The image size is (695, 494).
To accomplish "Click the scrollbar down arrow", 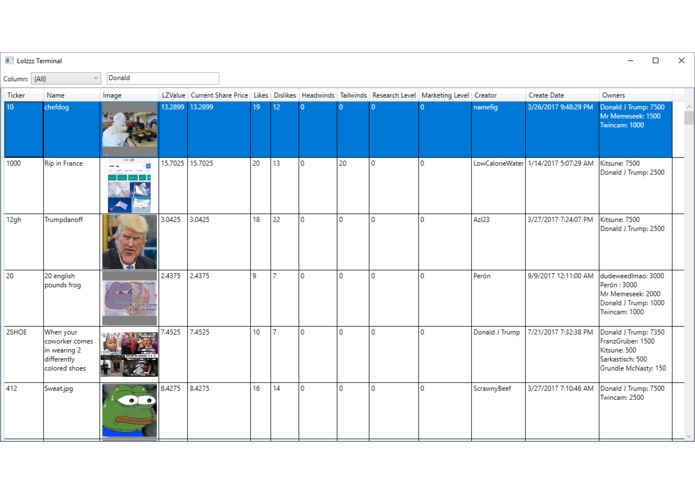I will coord(688,436).
